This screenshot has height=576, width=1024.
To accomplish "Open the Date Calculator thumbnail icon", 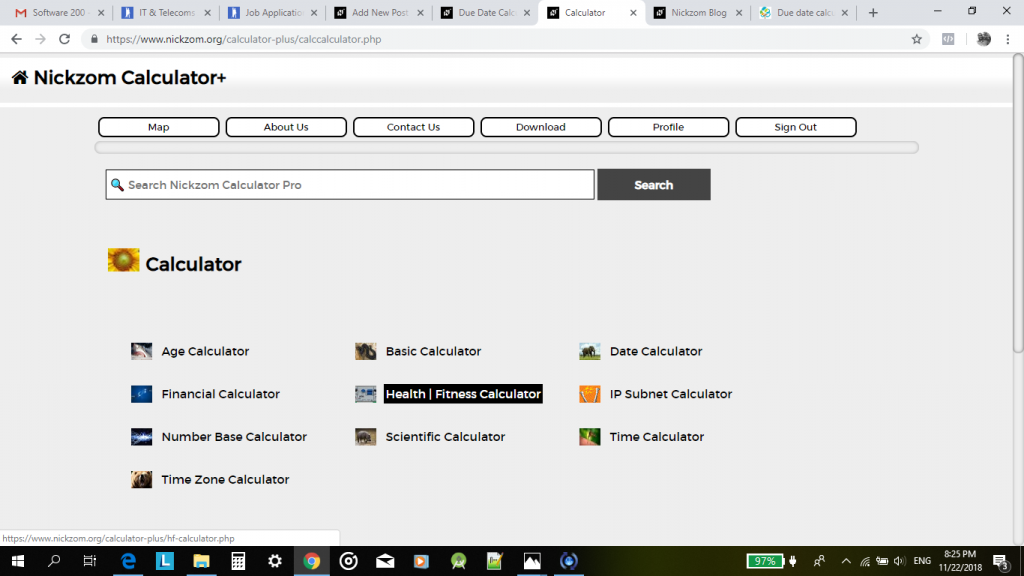I will click(x=590, y=351).
